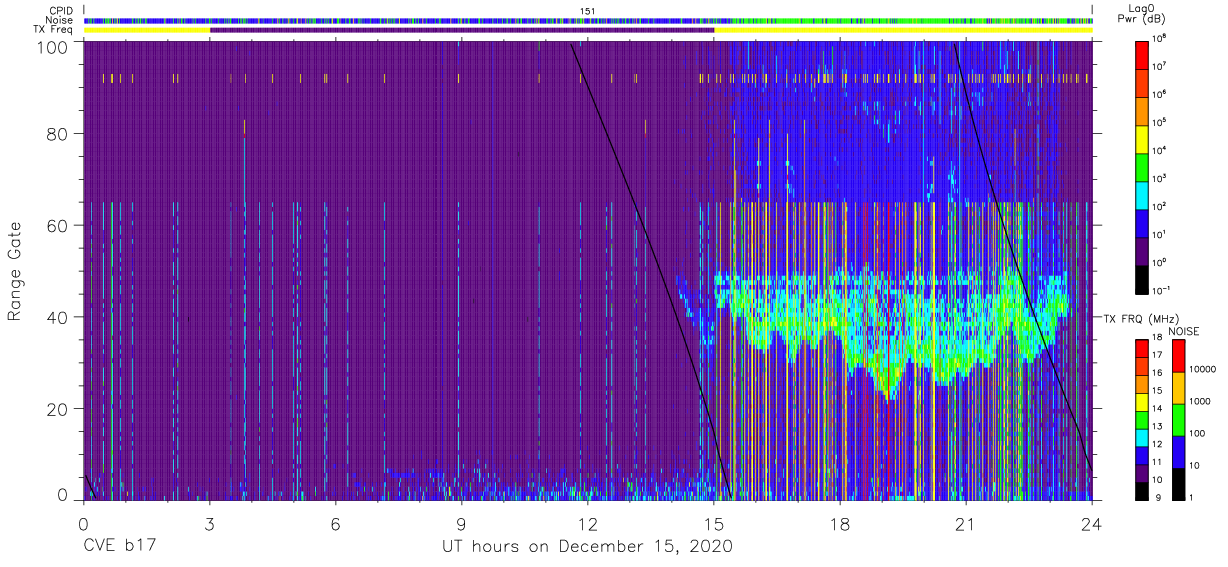Click the 'CVE b17' radar beam label

click(119, 546)
